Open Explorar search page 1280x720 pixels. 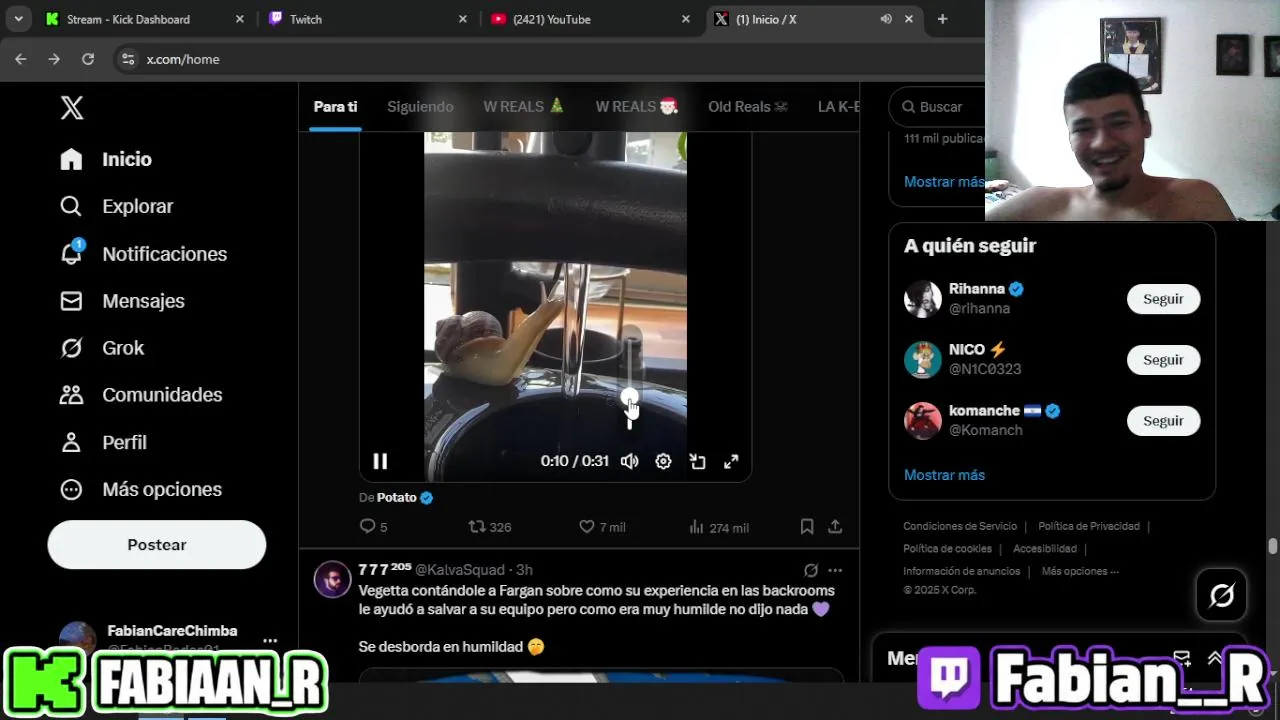click(x=116, y=206)
